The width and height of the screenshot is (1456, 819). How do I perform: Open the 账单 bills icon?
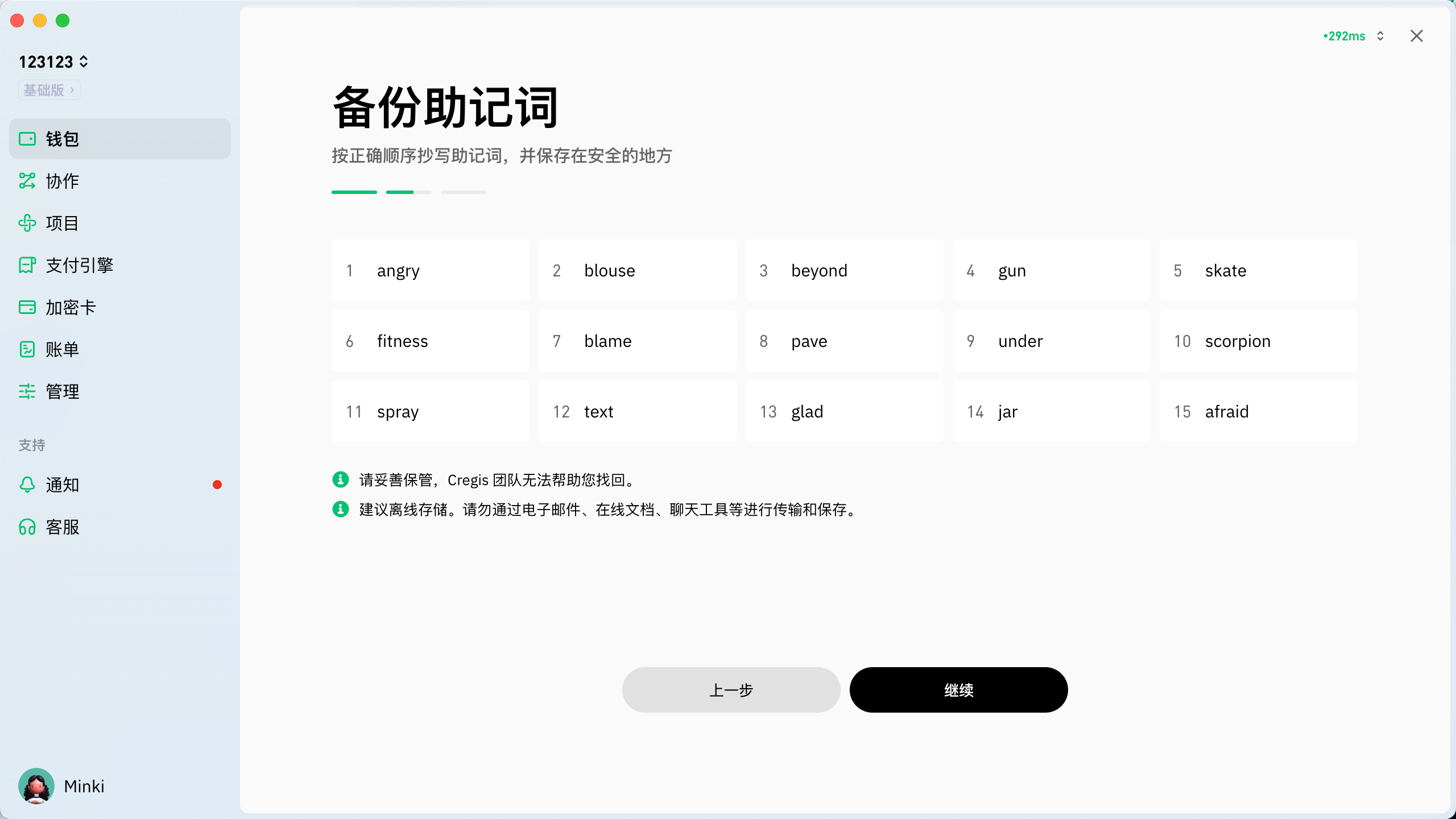tap(27, 349)
